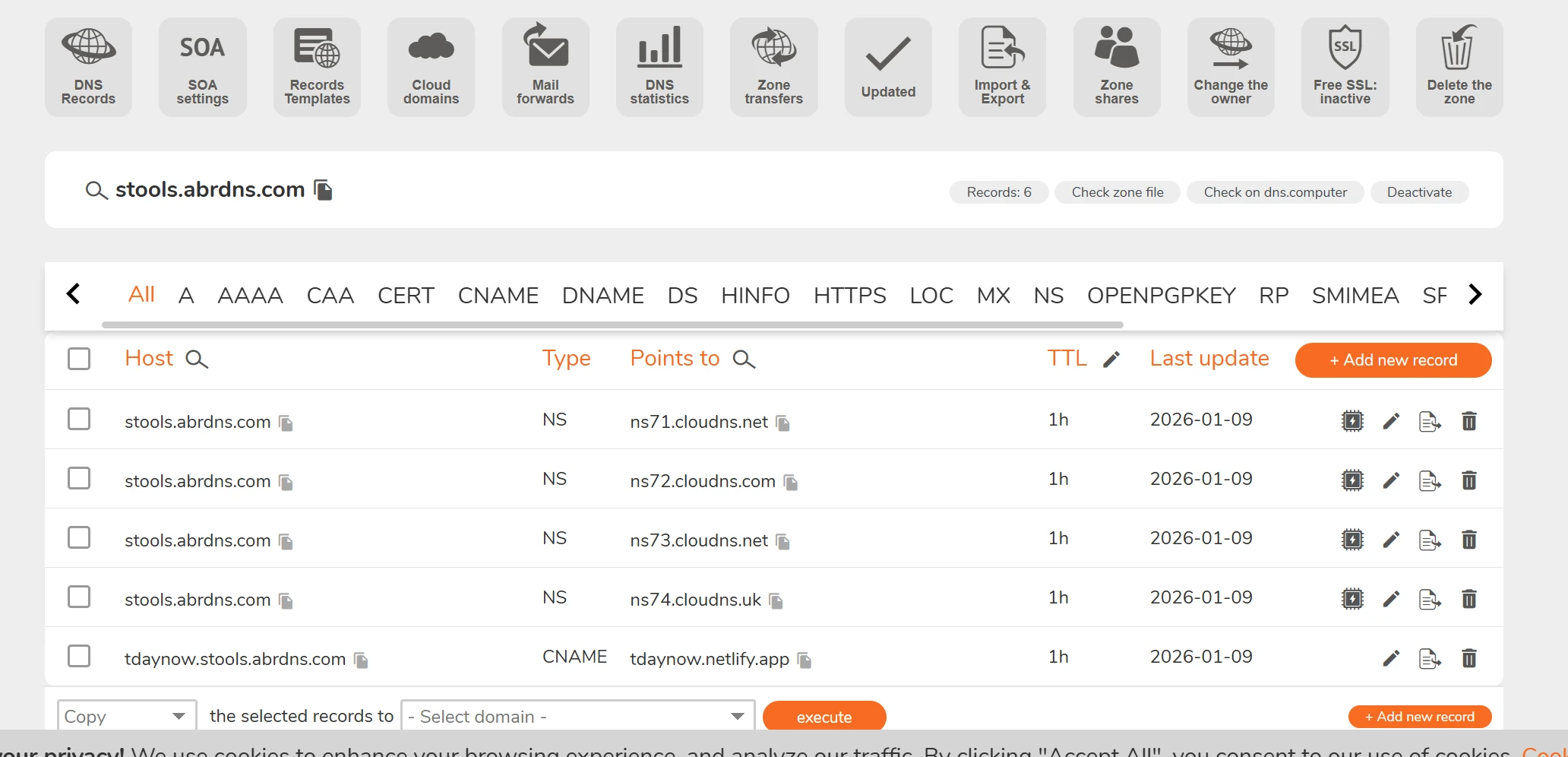1568x757 pixels.
Task: Search in the Host column
Action: pos(197,359)
